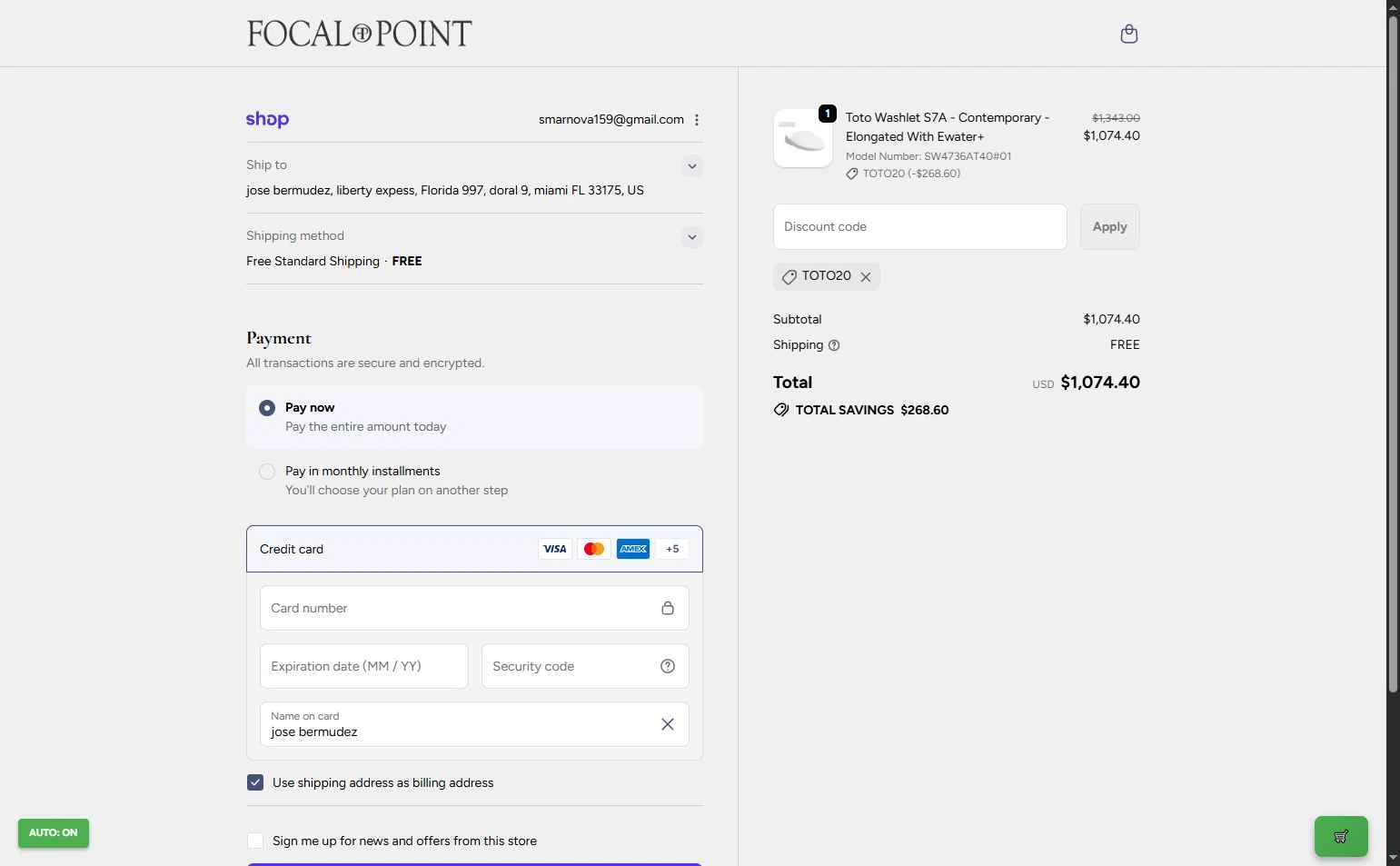1400x866 pixels.
Task: Click the Discount code field
Action: pyautogui.click(x=919, y=226)
